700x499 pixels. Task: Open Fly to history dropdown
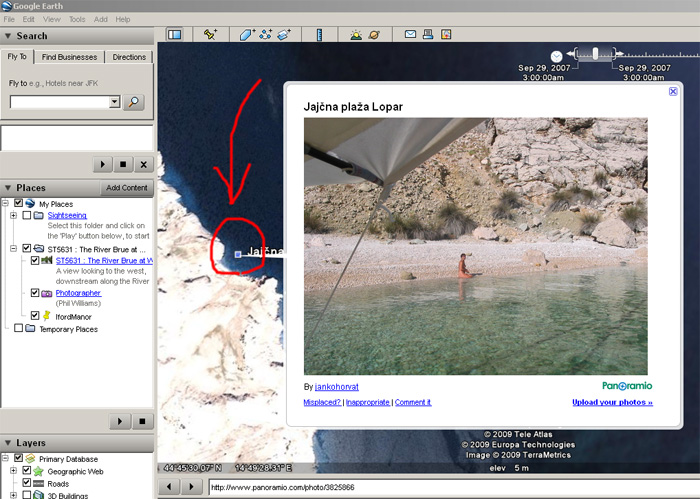(x=115, y=102)
